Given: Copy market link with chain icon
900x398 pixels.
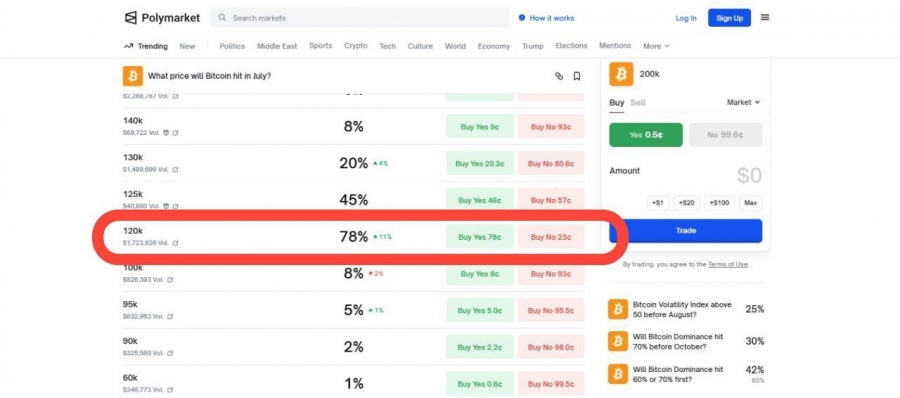Looking at the screenshot, I should pyautogui.click(x=558, y=76).
